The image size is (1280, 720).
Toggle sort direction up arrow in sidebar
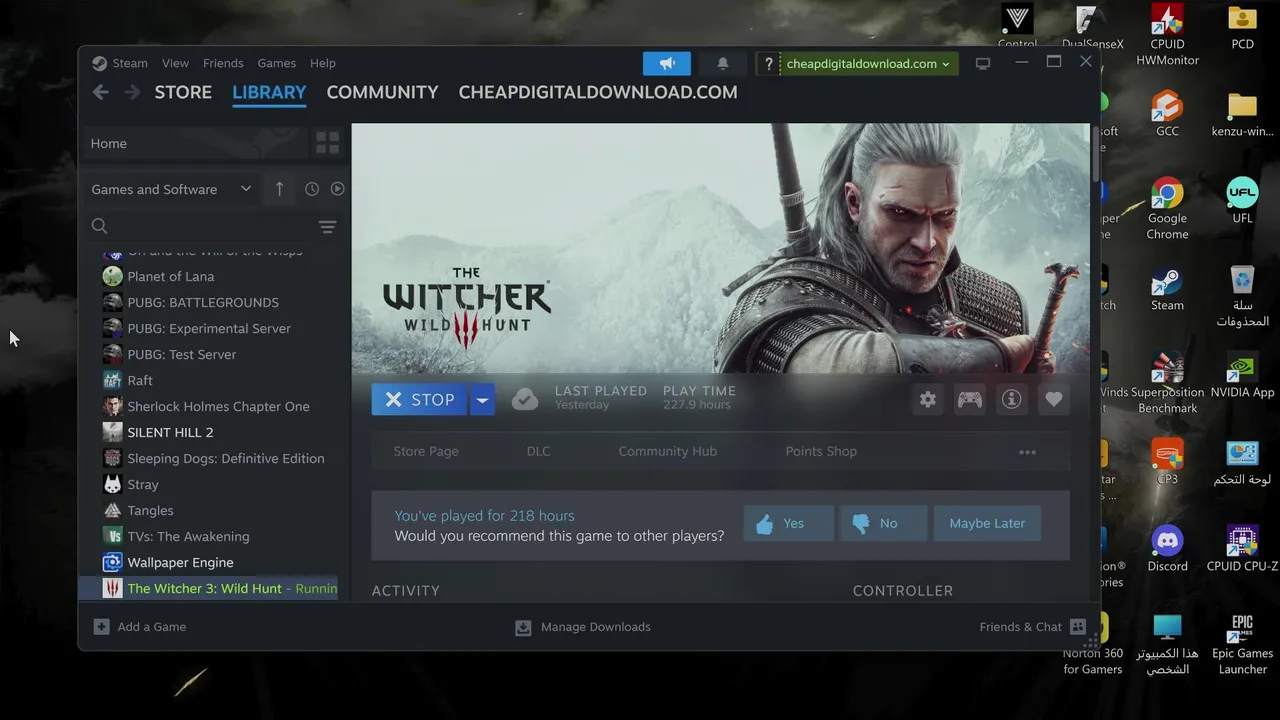[x=279, y=189]
